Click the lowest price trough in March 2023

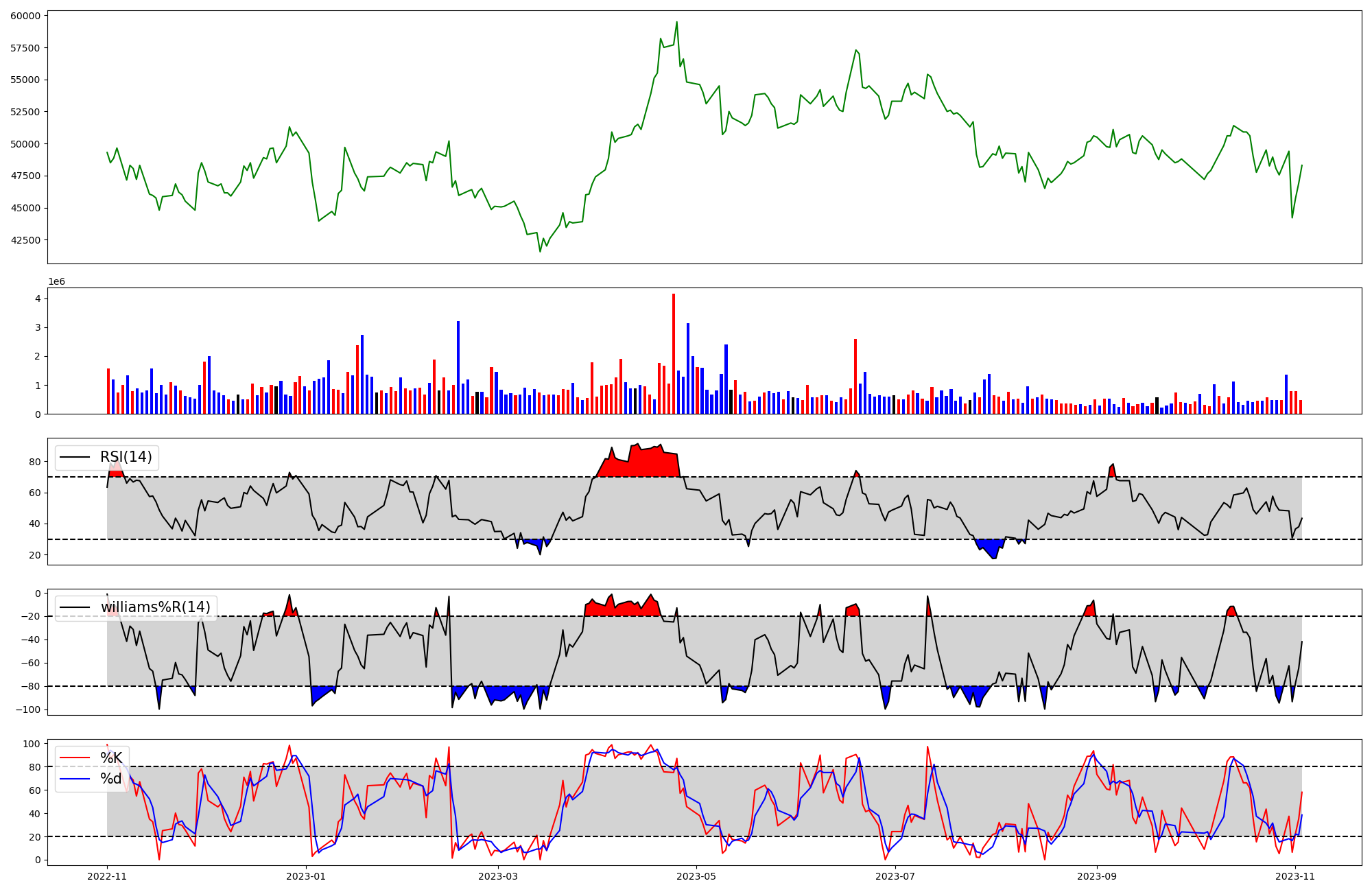click(540, 250)
